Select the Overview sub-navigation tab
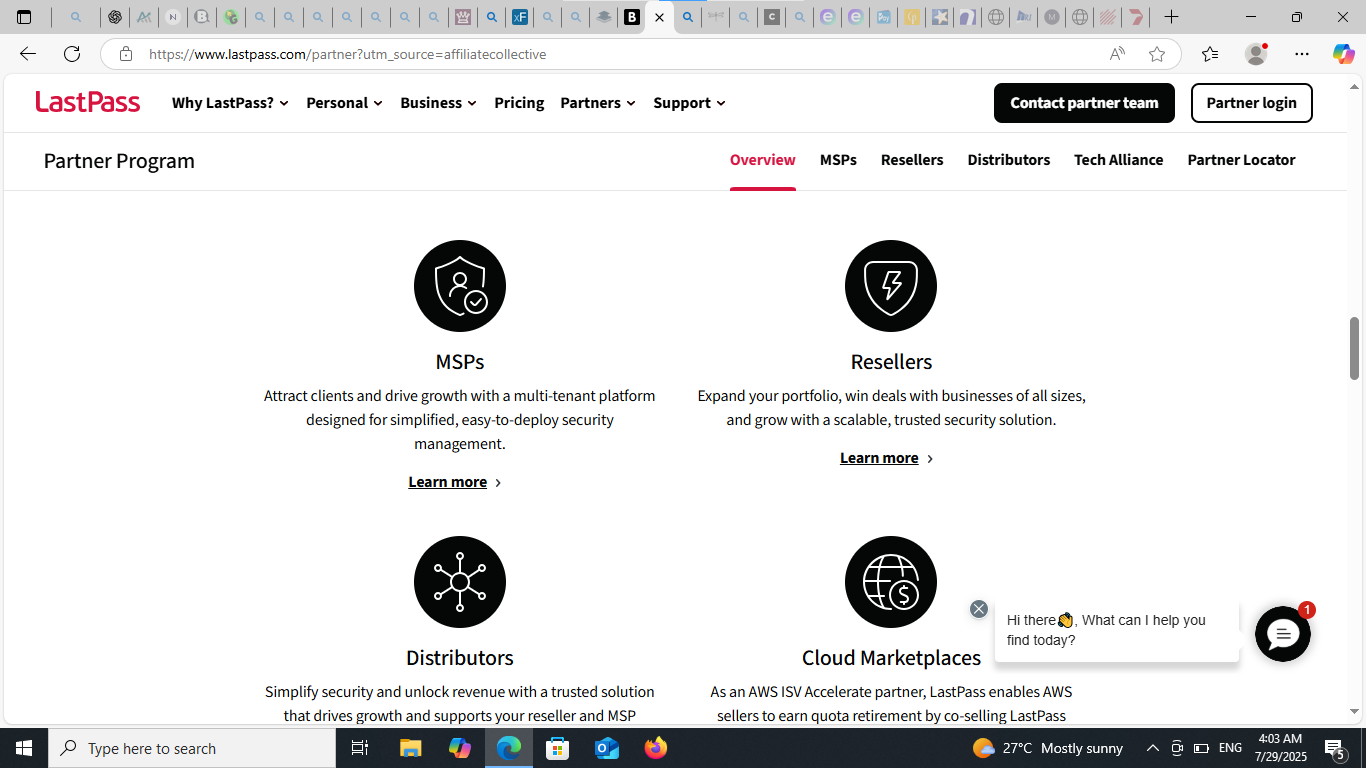The width and height of the screenshot is (1366, 768). click(763, 160)
